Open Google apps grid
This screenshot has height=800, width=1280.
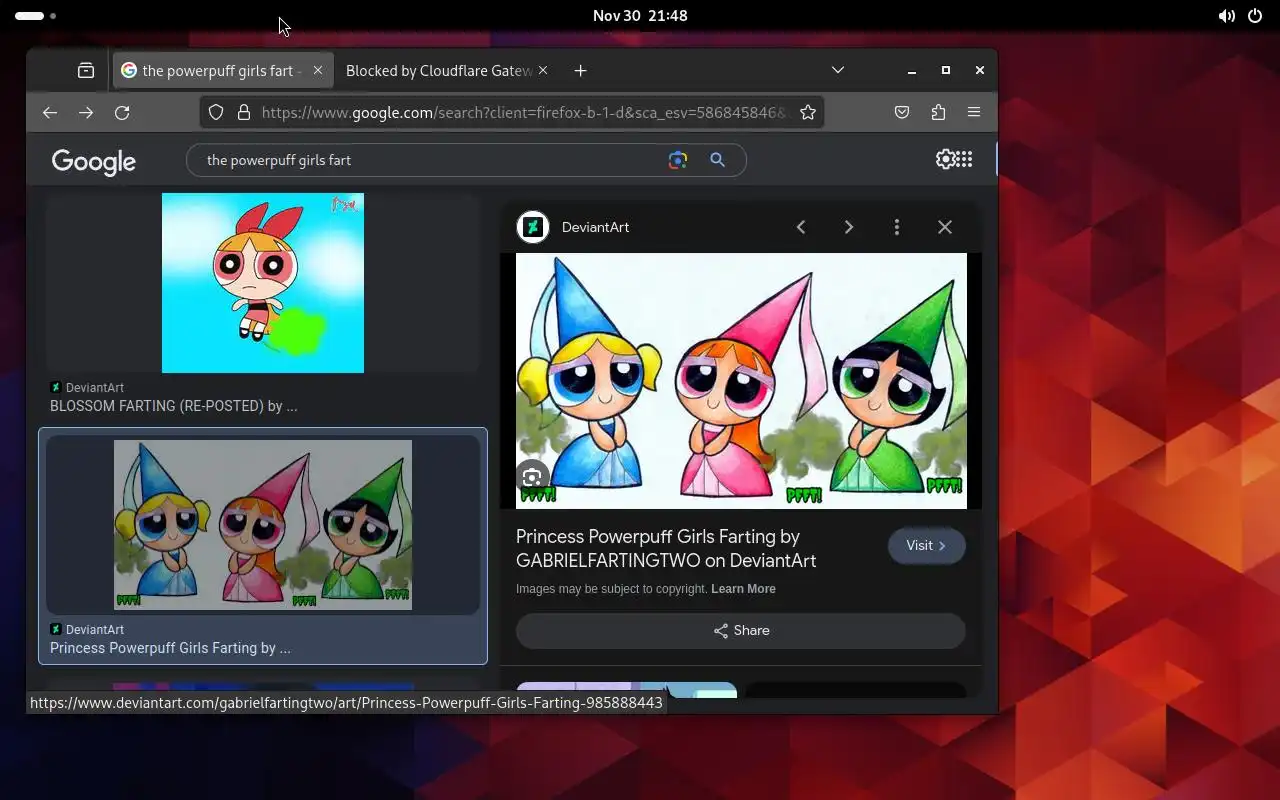click(x=964, y=159)
